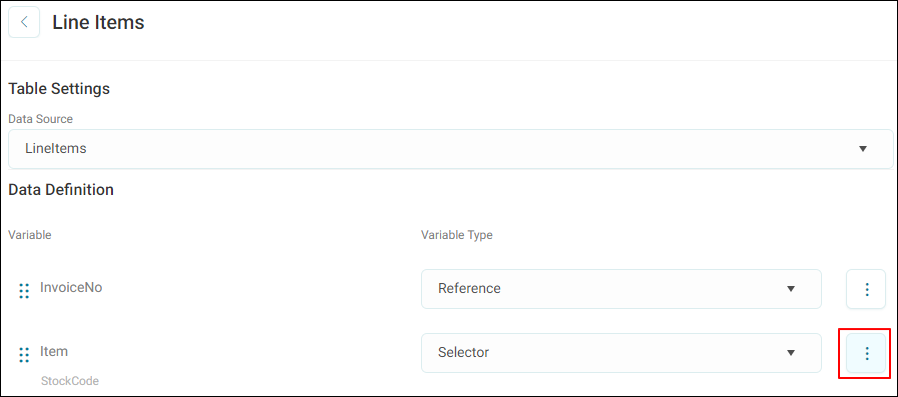The width and height of the screenshot is (898, 397).
Task: Select the Item variable name
Action: tap(54, 351)
